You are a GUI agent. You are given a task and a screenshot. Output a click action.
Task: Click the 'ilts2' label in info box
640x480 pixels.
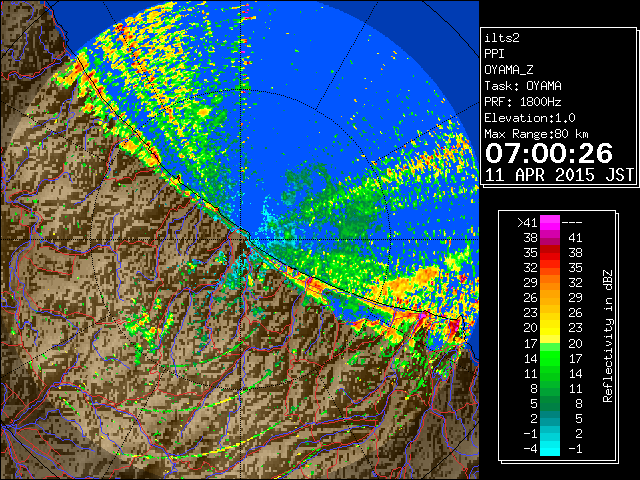click(x=502, y=38)
